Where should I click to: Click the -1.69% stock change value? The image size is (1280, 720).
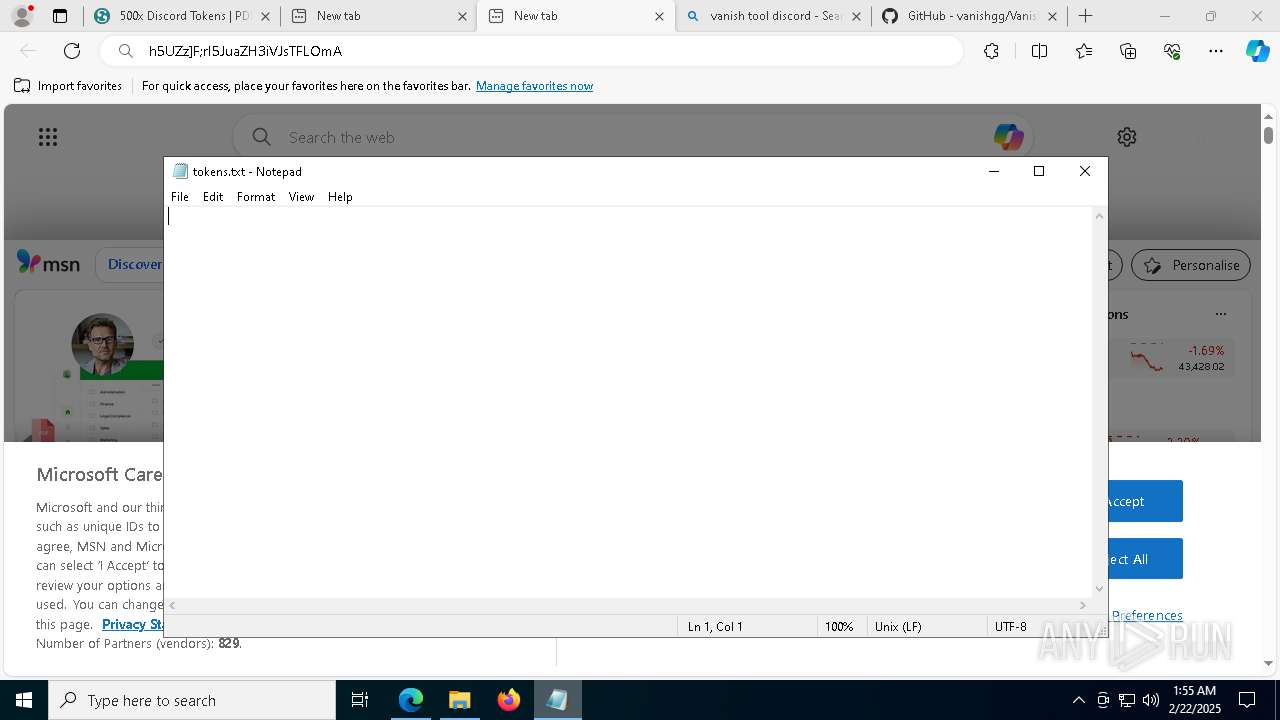tap(1206, 351)
